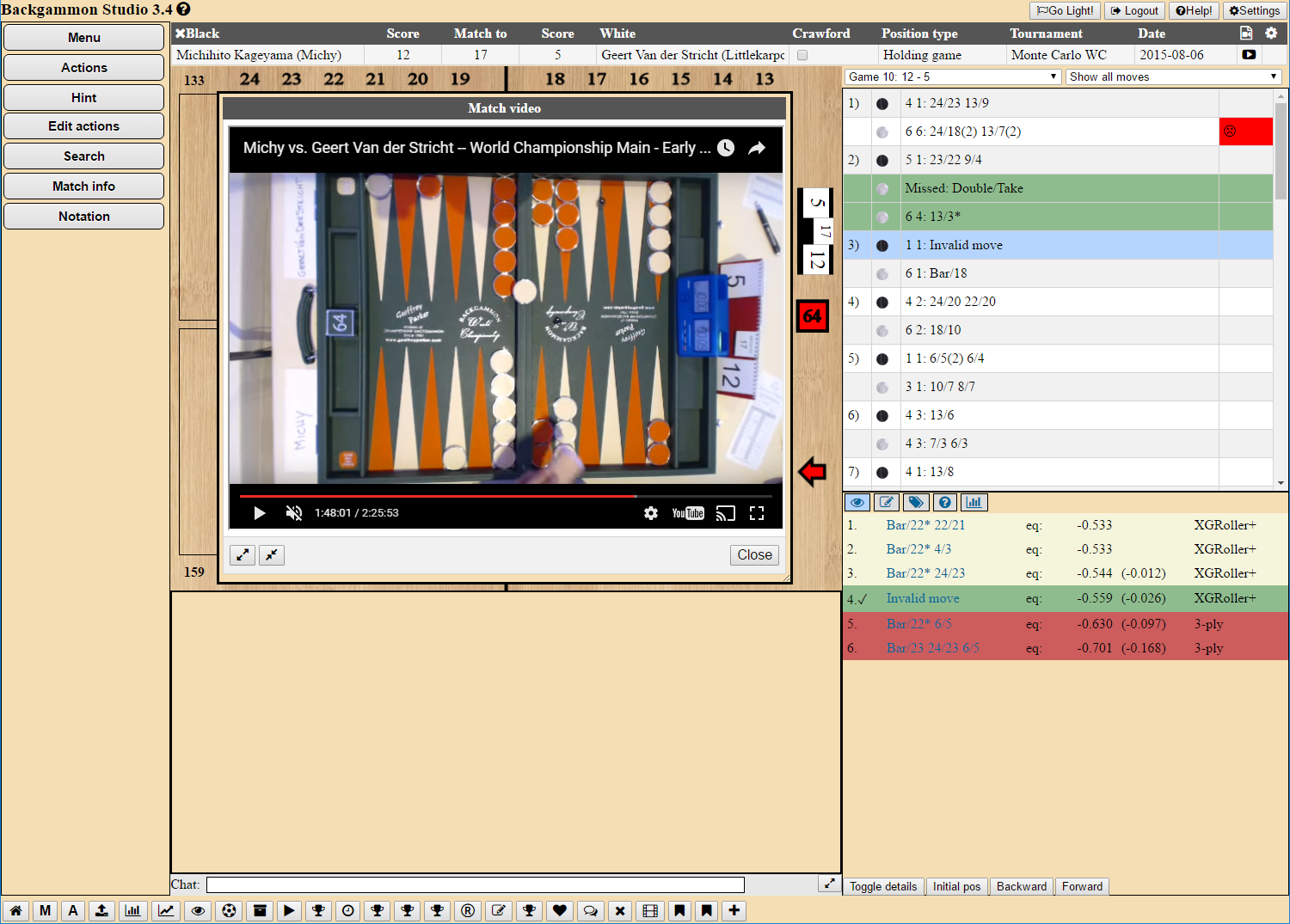Click the Toggle details button
This screenshot has height=924, width=1290.
pos(883,887)
